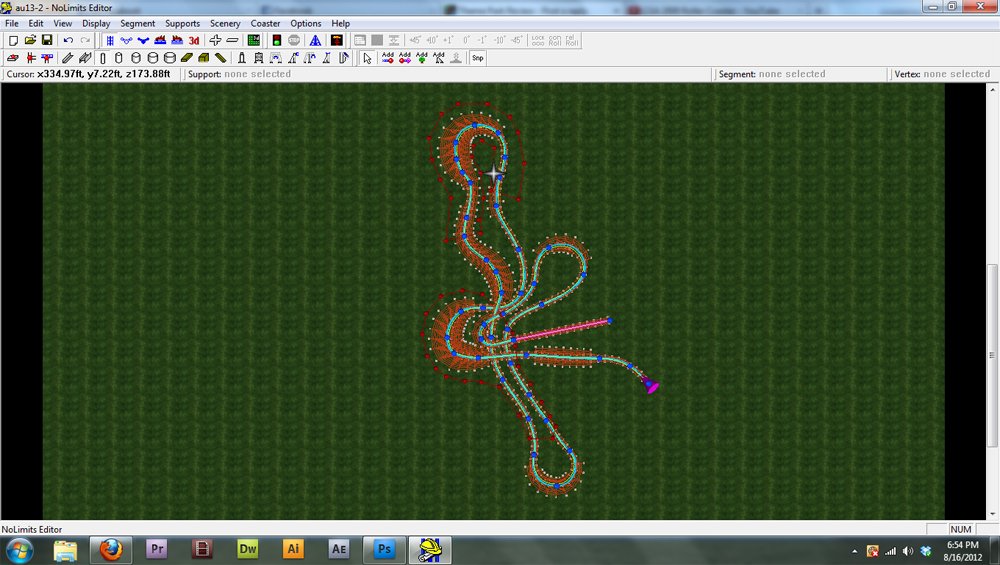Click the vertical scrollbar thumb

993,355
